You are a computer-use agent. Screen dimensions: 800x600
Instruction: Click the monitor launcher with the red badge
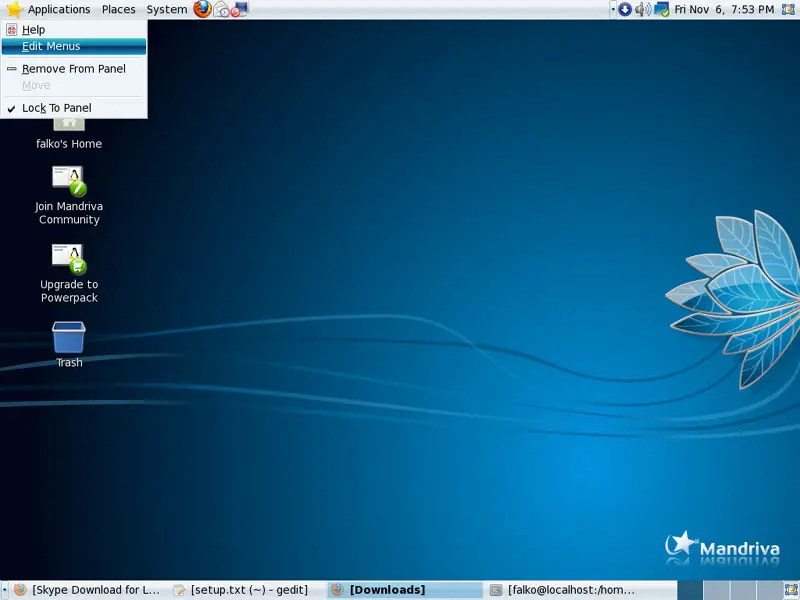pos(239,9)
